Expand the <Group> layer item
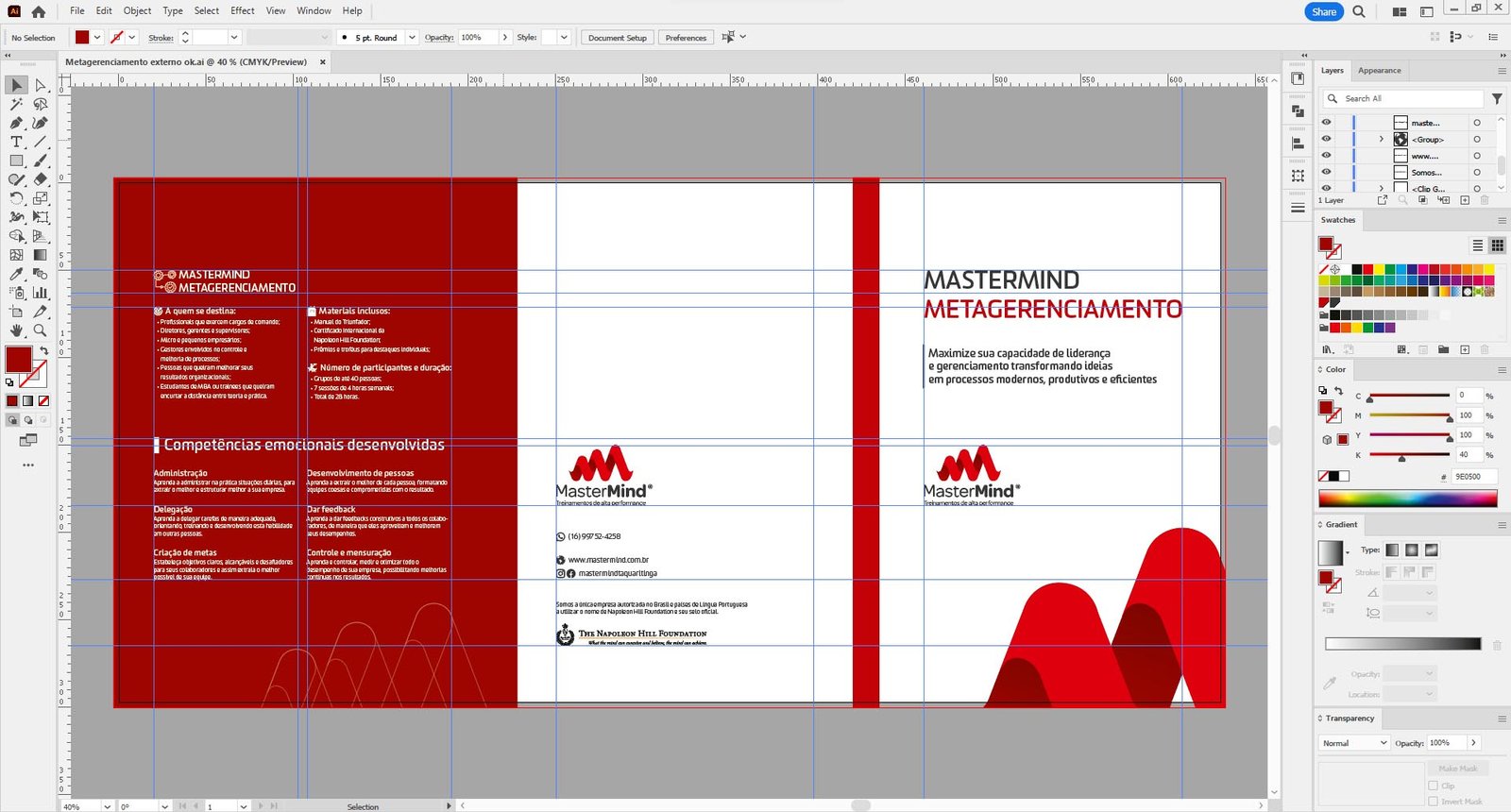Viewport: 1511px width, 812px height. (1382, 139)
